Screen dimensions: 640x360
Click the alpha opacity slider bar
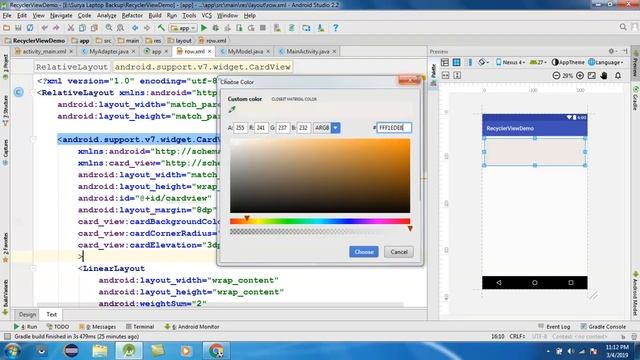click(320, 232)
